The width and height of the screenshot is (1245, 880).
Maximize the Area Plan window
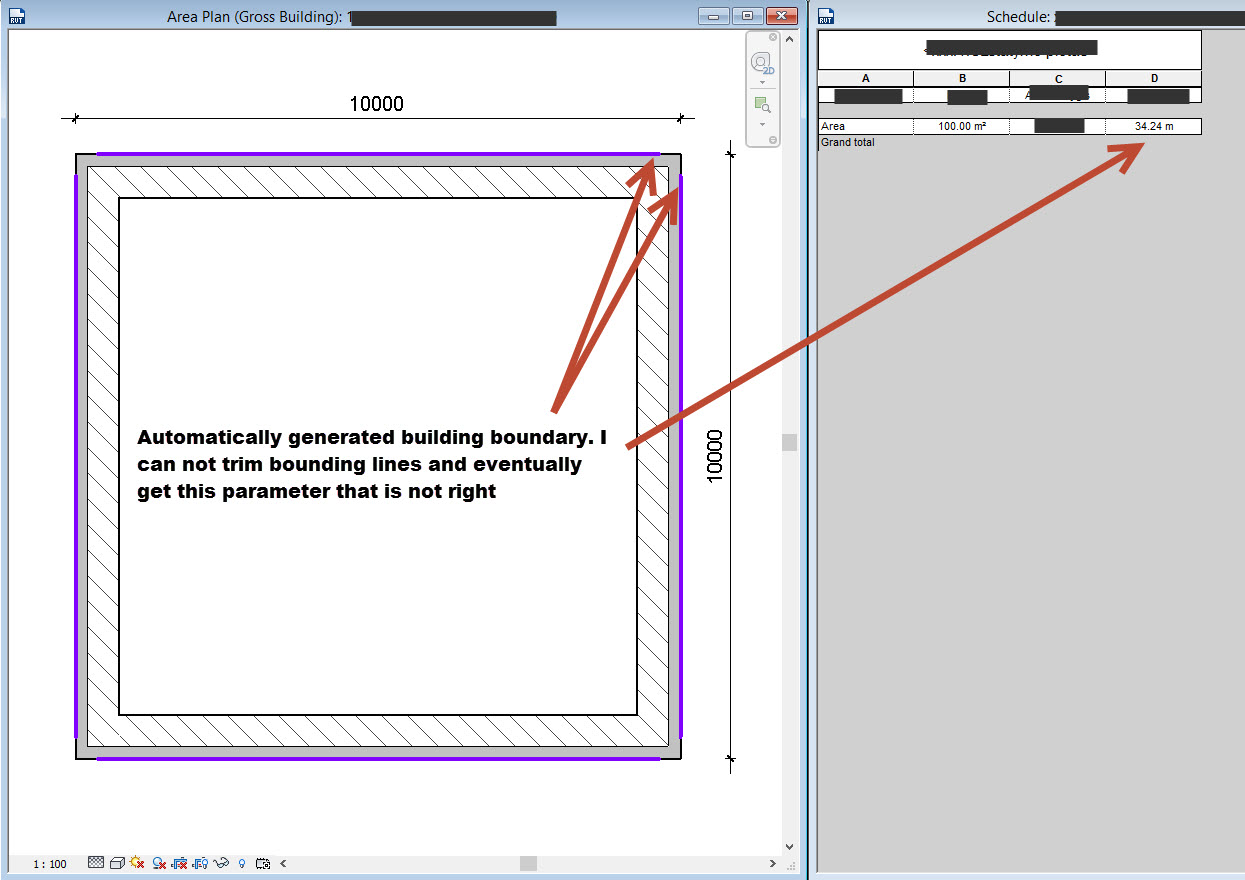(747, 16)
